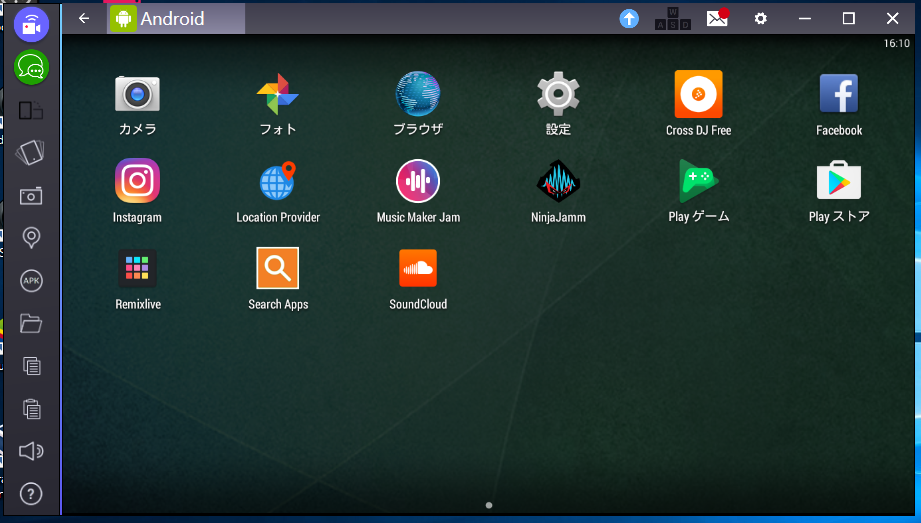Open the 設定 settings app
Screen dimensions: 921x523
pyautogui.click(x=558, y=94)
